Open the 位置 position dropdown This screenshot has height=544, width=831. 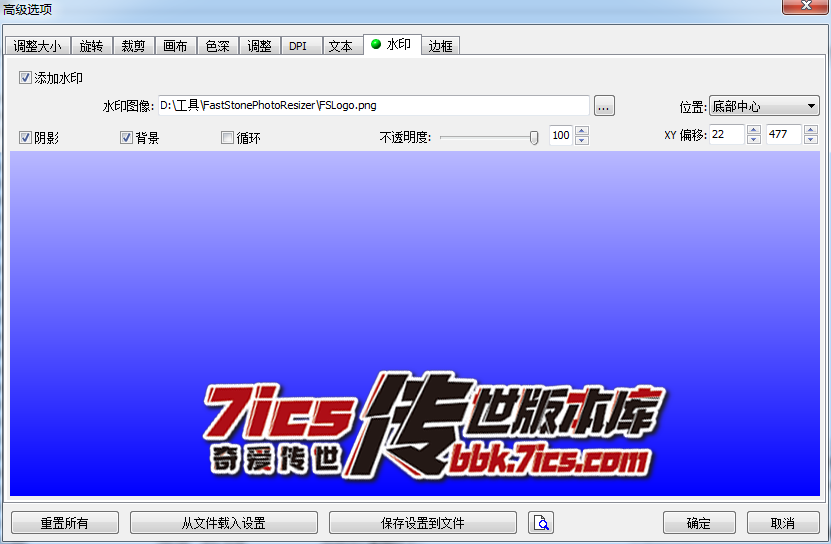tap(764, 106)
